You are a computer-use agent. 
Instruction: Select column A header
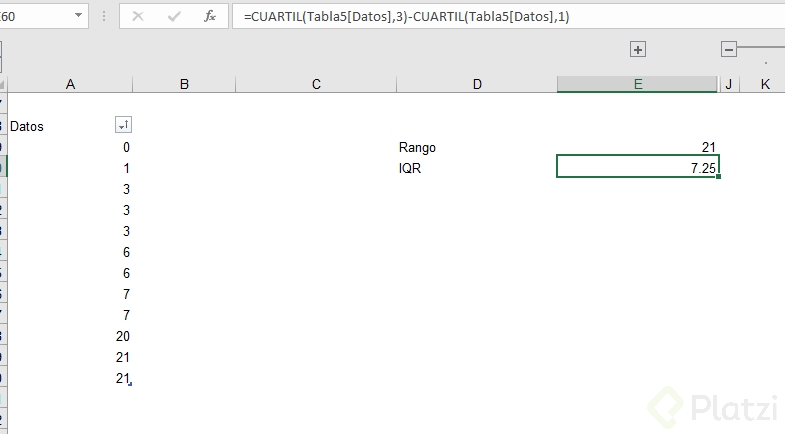click(x=70, y=84)
